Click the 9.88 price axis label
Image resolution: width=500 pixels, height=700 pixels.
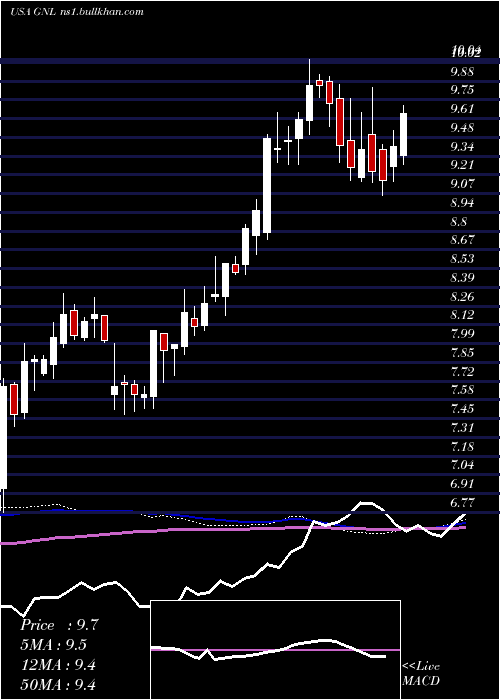(x=464, y=71)
